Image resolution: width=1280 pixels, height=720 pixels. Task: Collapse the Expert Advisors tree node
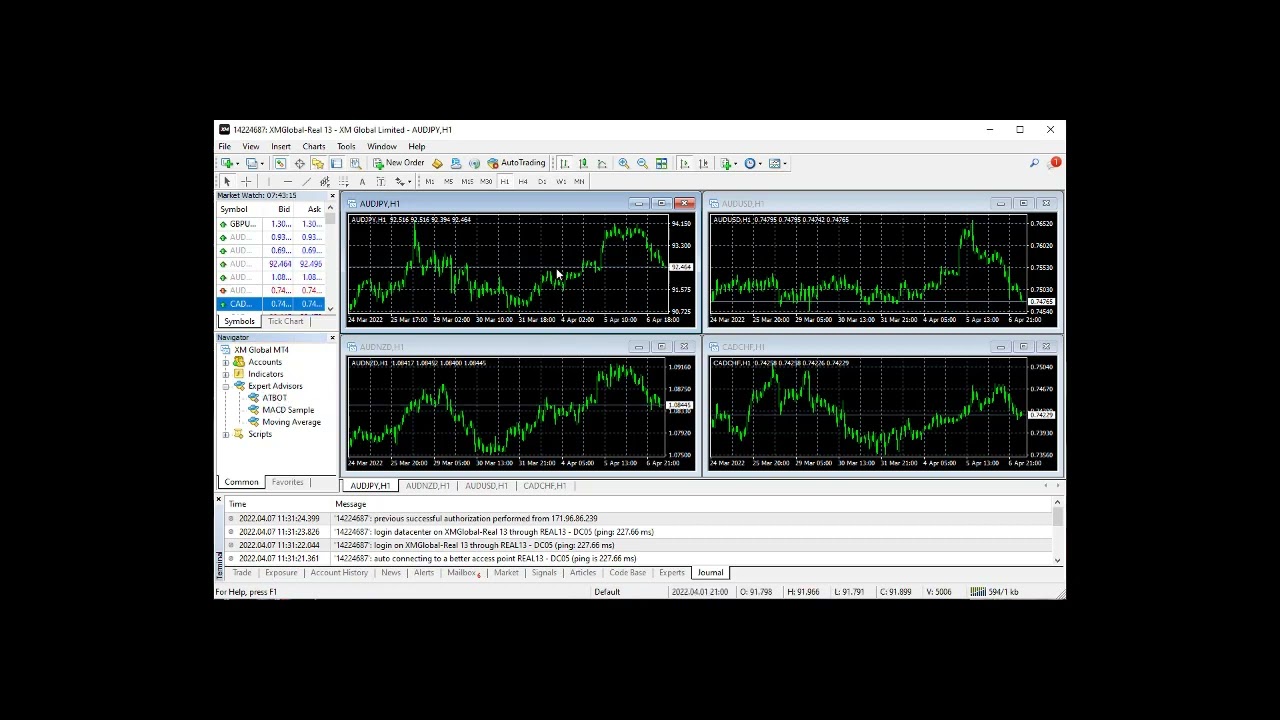(x=226, y=386)
